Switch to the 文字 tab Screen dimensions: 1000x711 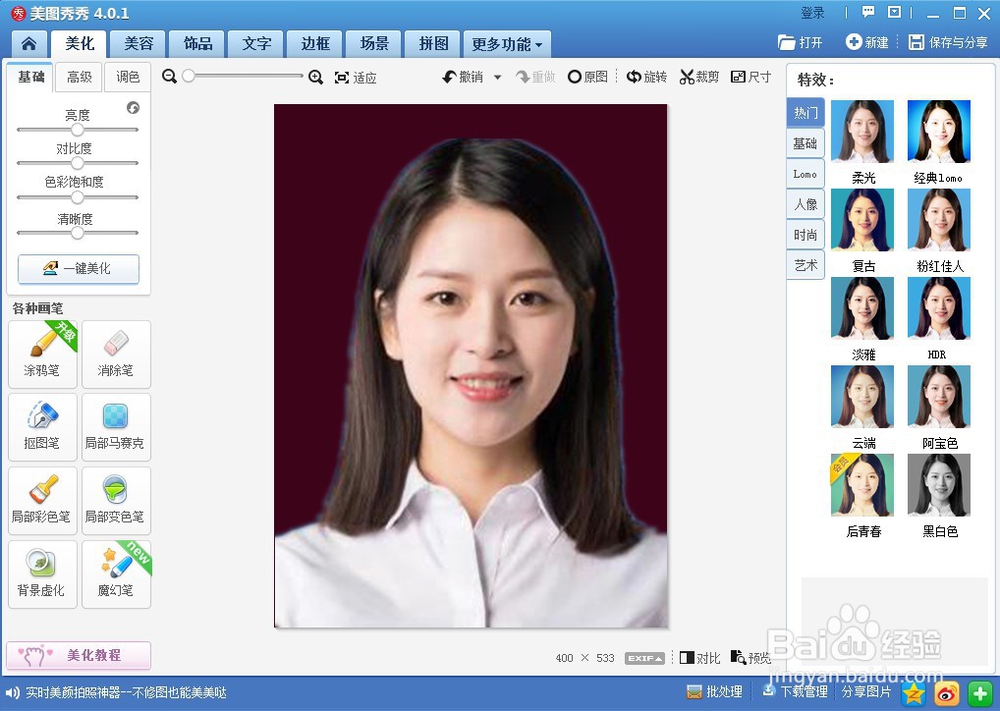256,44
